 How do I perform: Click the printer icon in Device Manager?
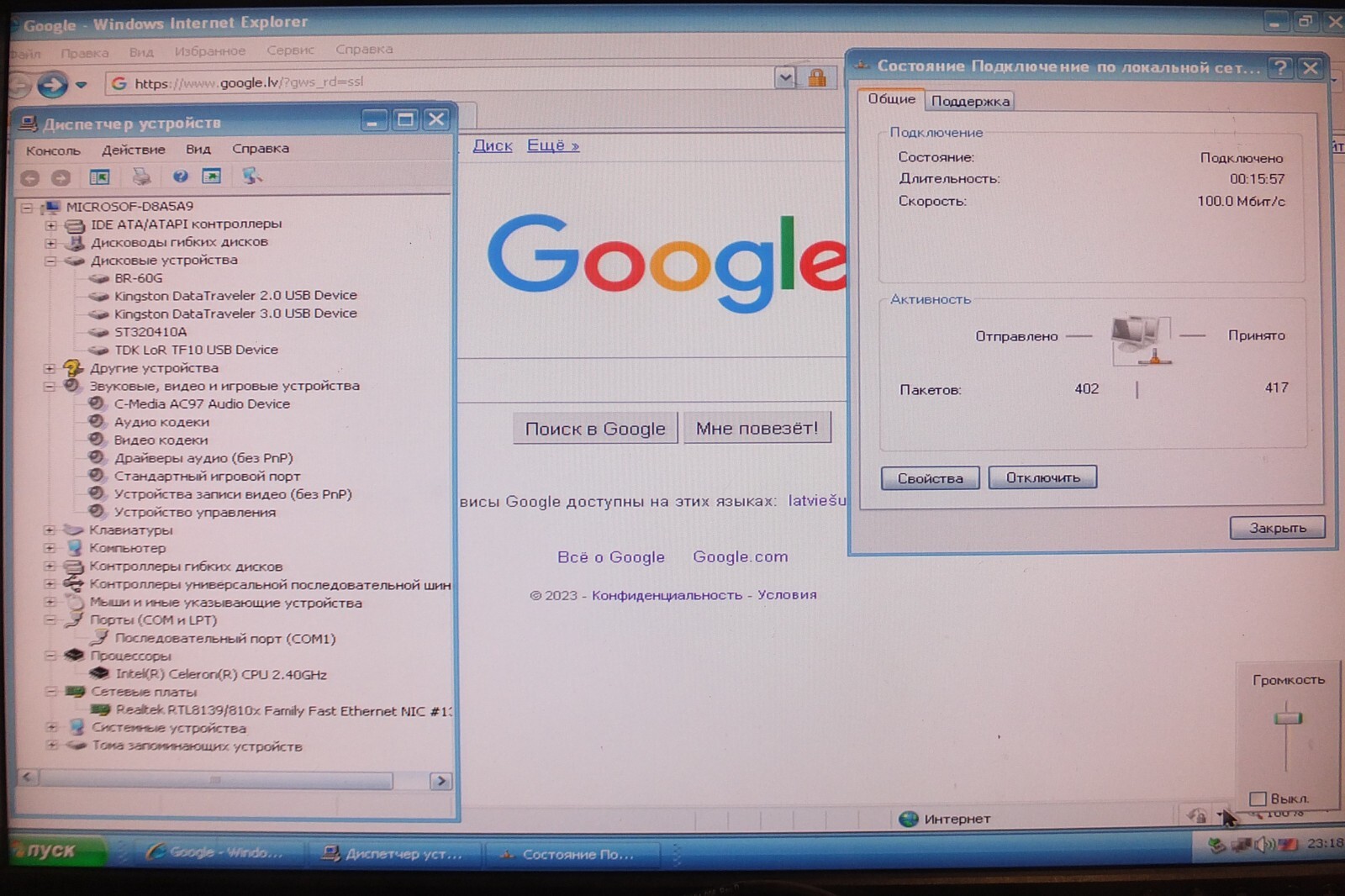pos(141,177)
